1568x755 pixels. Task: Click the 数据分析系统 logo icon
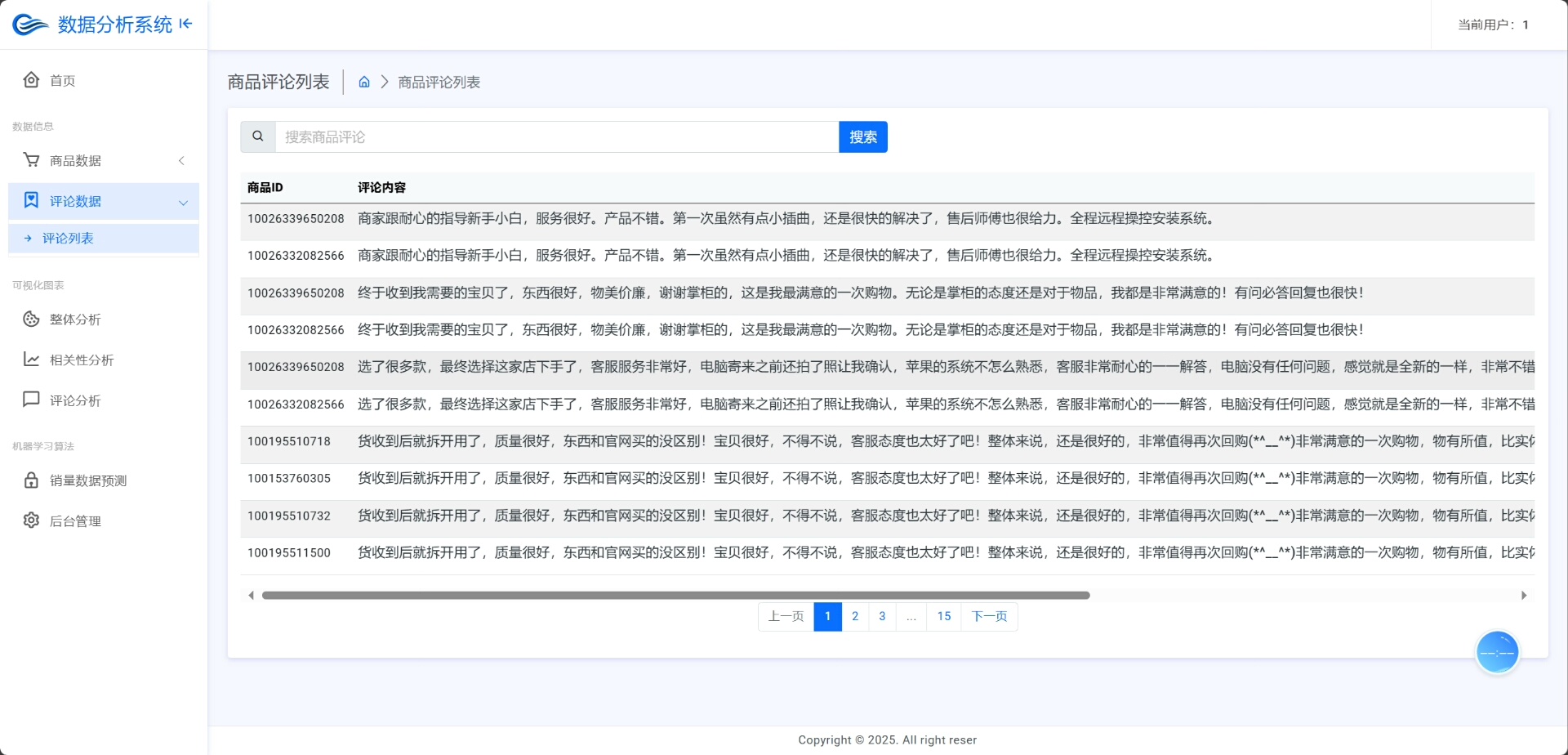30,25
